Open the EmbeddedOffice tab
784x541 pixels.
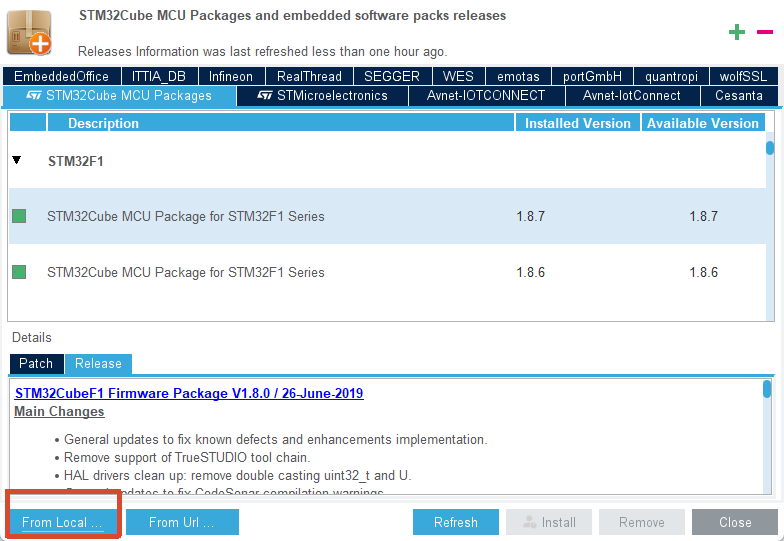pyautogui.click(x=62, y=76)
